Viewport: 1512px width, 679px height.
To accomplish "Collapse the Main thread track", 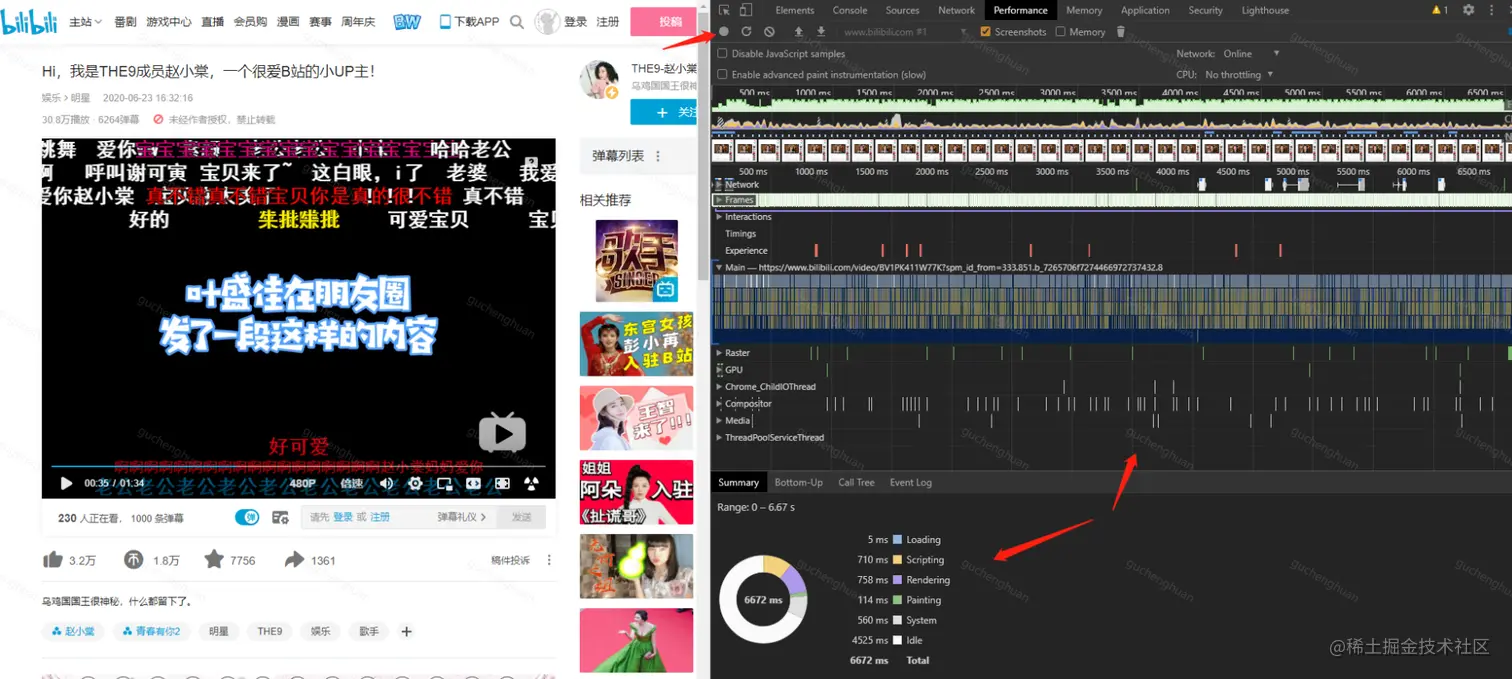I will click(x=718, y=268).
